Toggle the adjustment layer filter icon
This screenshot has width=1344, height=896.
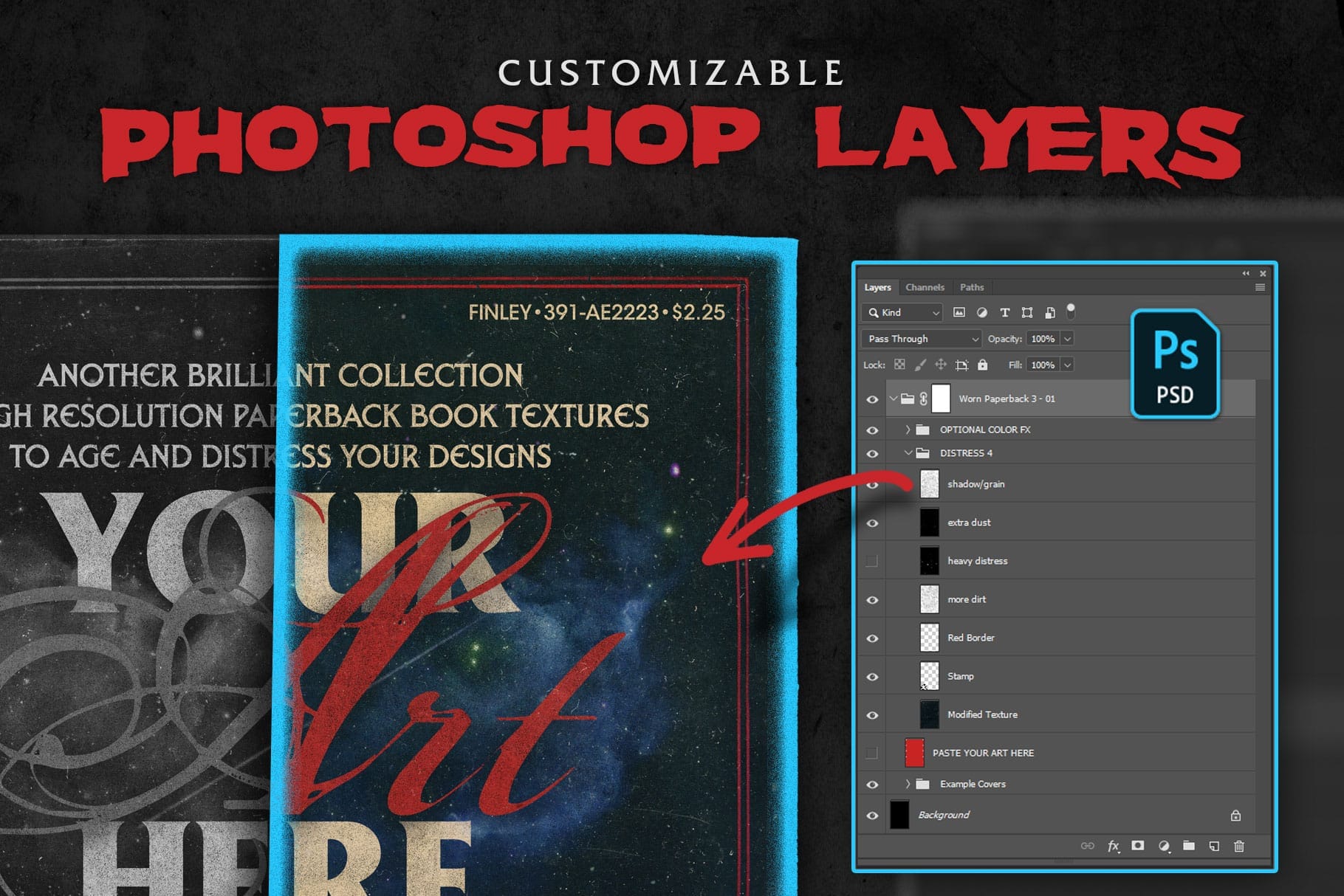(981, 312)
